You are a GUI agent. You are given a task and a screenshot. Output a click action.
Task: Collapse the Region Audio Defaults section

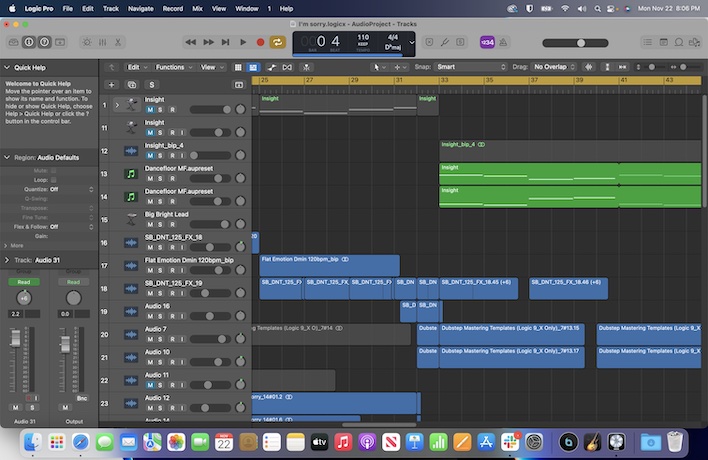(x=7, y=158)
